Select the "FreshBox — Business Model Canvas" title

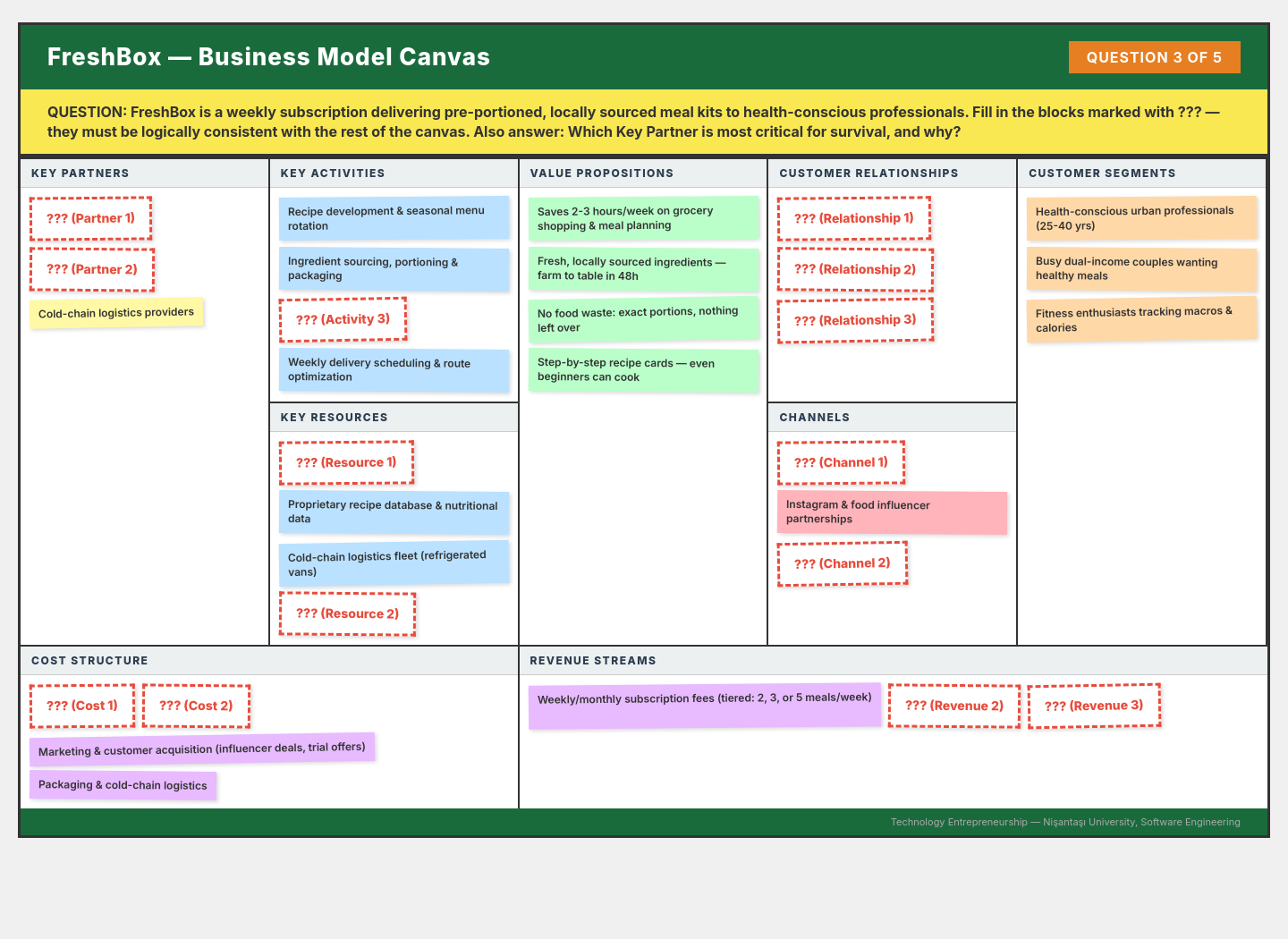pyautogui.click(x=268, y=57)
